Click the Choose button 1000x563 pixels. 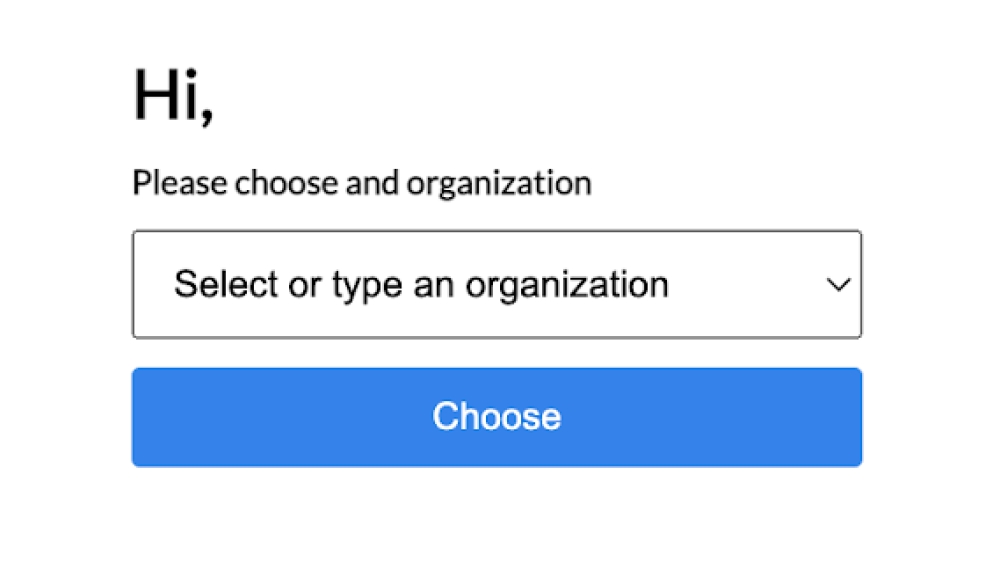pyautogui.click(x=497, y=417)
